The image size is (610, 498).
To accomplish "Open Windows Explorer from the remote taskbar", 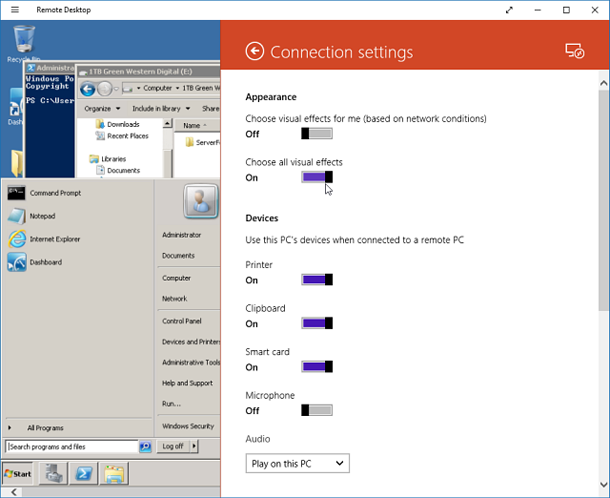I will point(116,473).
